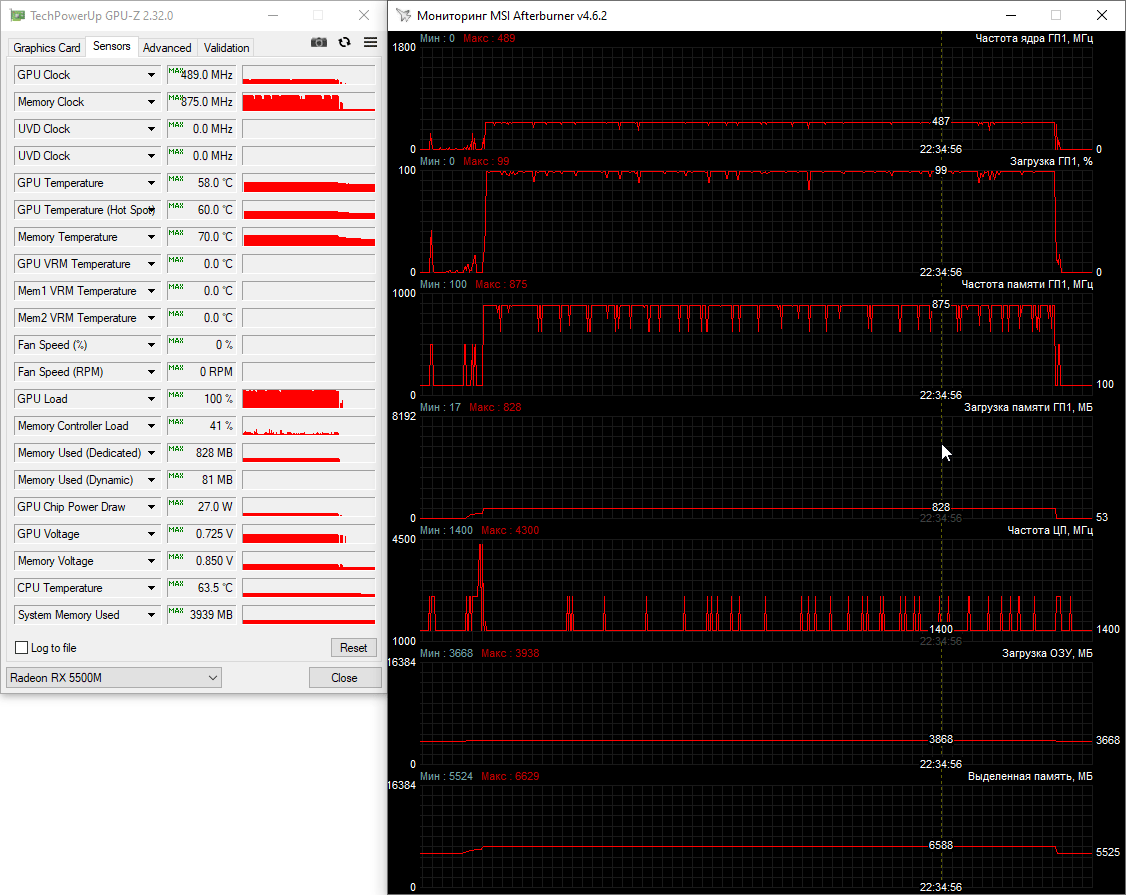Click the Макс : 4300 CPU clock label
Image resolution: width=1126 pixels, height=895 pixels.
click(510, 530)
